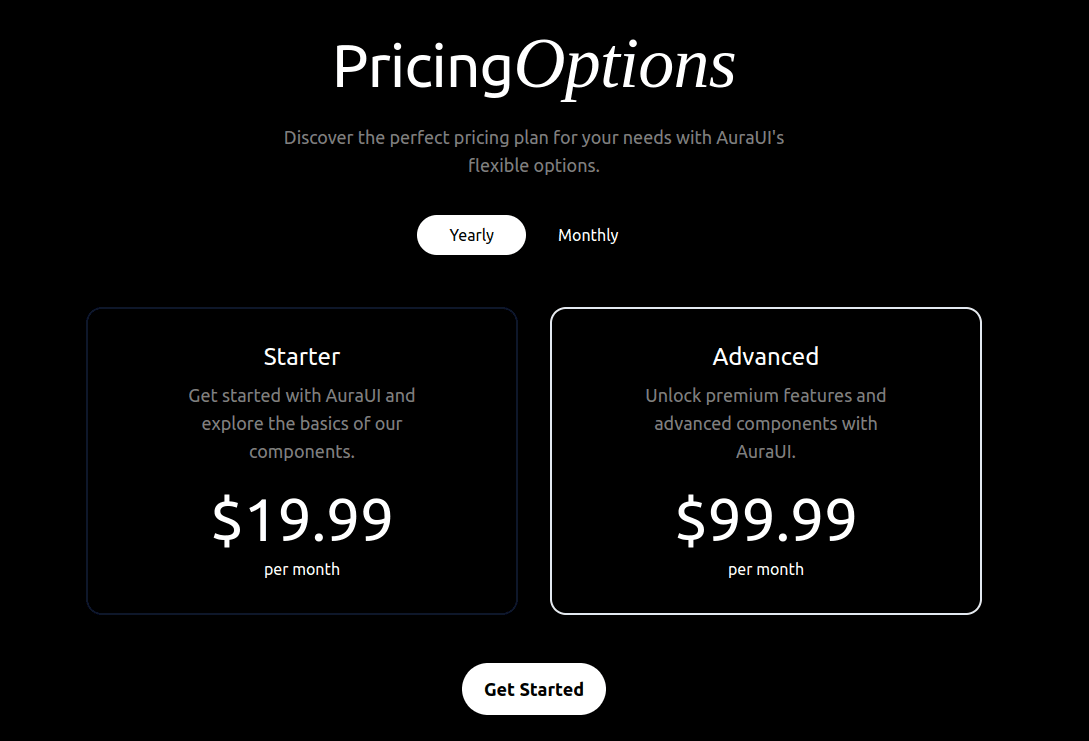1089x741 pixels.
Task: Click the Starter plan description text
Action: click(x=301, y=424)
